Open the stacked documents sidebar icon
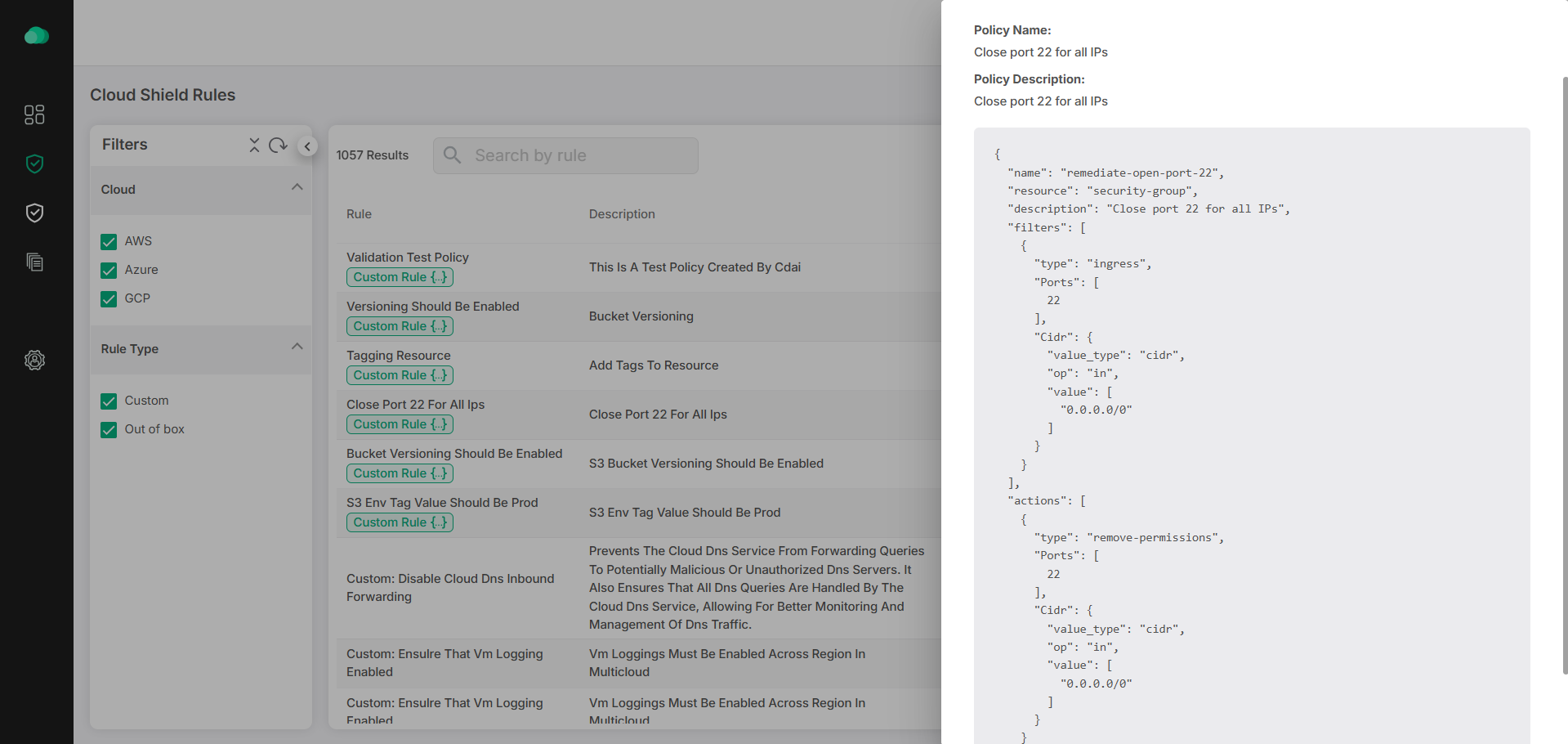This screenshot has width=1568, height=744. point(34,262)
